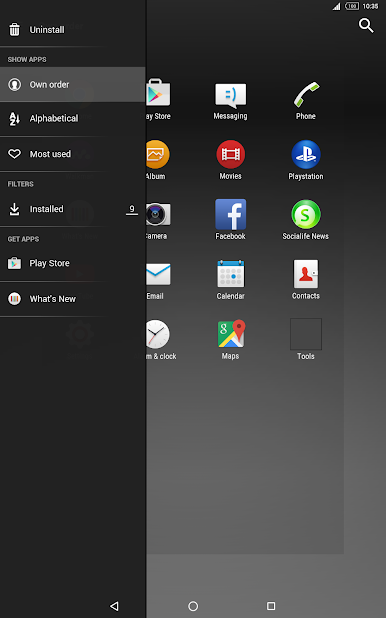Click the 10:35 clock in status bar

click(x=370, y=6)
